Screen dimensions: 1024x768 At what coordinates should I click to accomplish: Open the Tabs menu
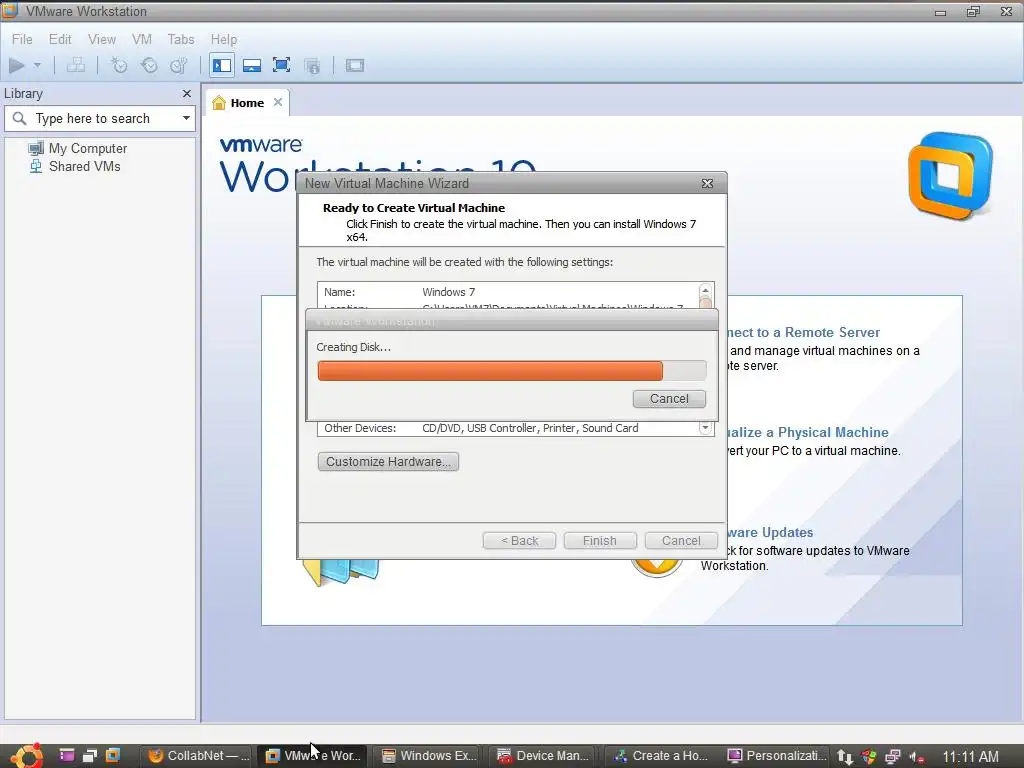pyautogui.click(x=181, y=39)
